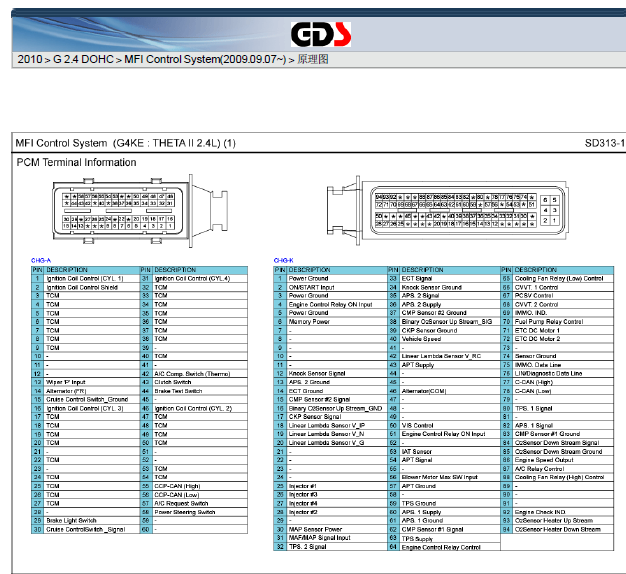Screen dimensions: 626x574
Task: Select 'O2Sensor Heater Down Stream' cell
Action: click(563, 529)
